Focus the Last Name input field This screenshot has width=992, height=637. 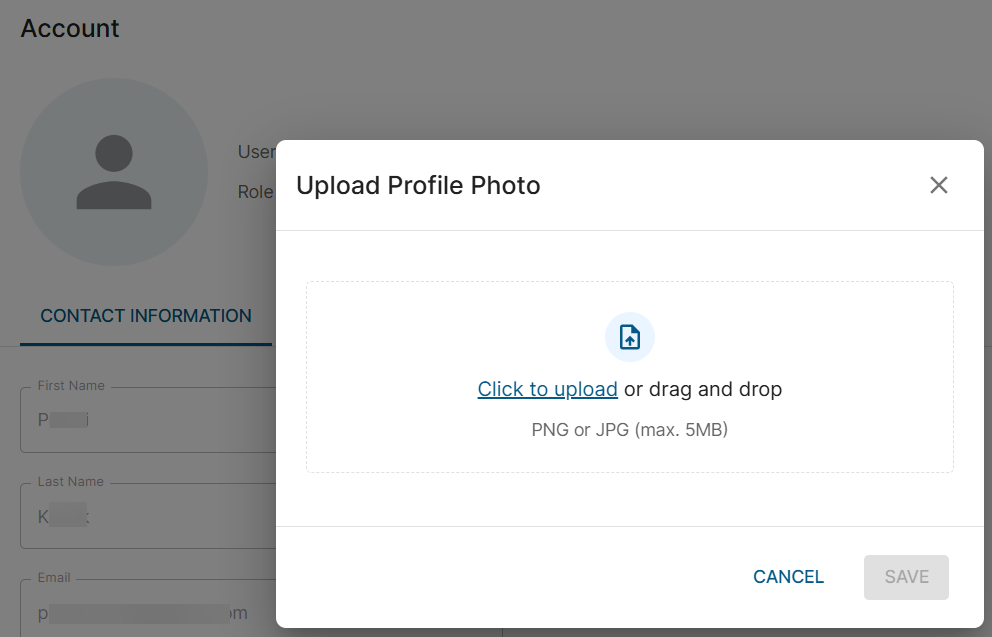click(x=150, y=516)
